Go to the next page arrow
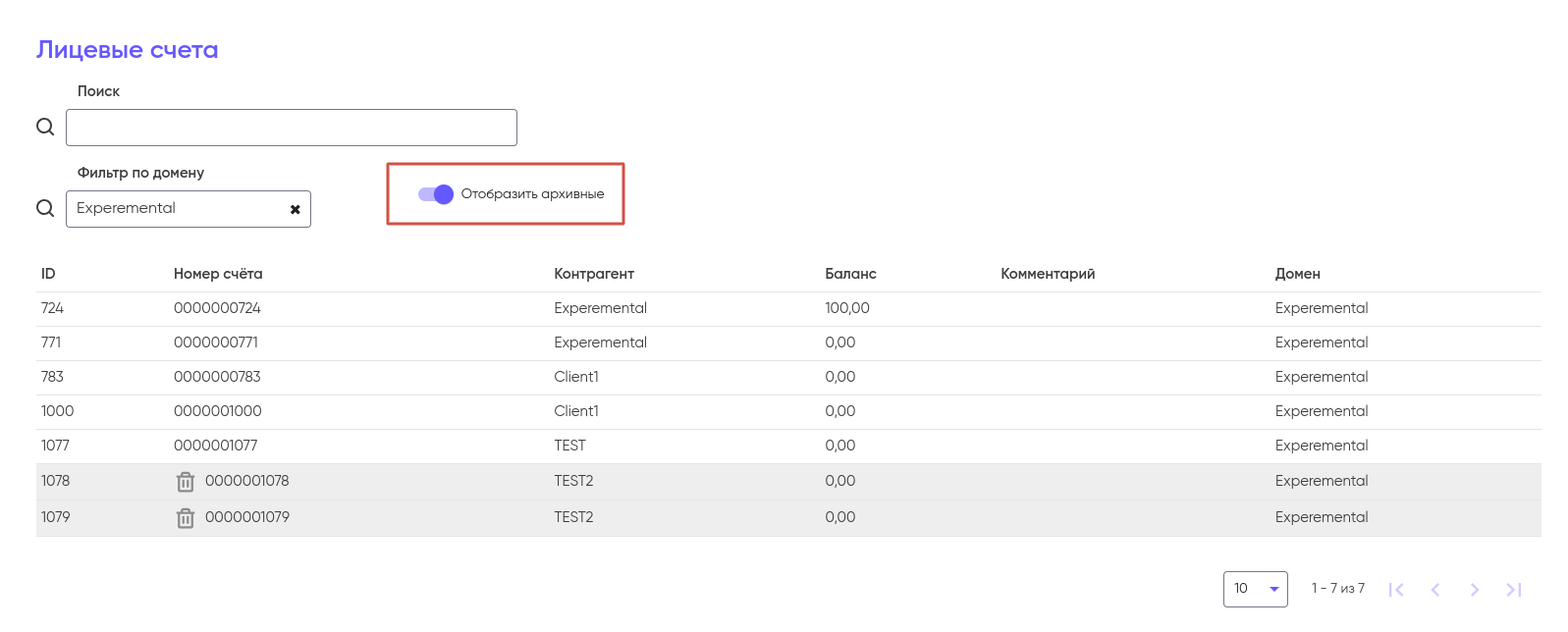This screenshot has width=1568, height=632. (x=1474, y=590)
